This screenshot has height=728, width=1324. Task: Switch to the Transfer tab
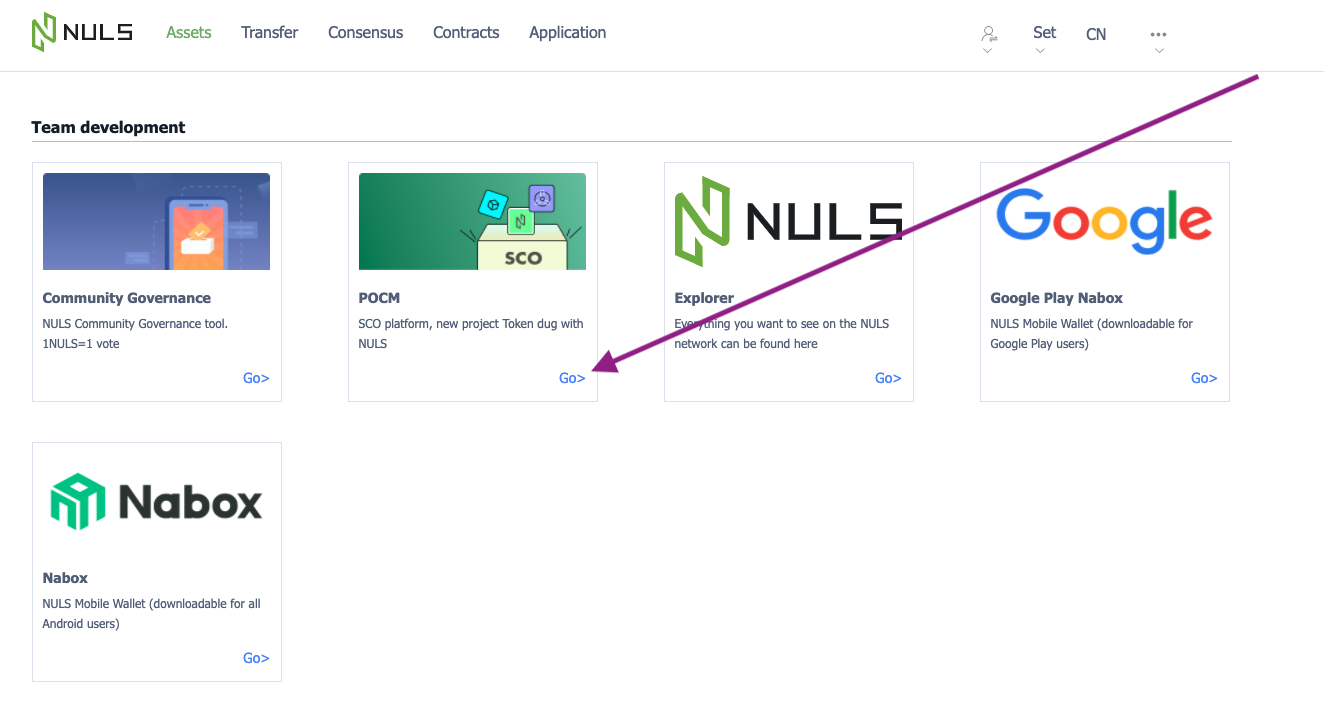coord(269,32)
